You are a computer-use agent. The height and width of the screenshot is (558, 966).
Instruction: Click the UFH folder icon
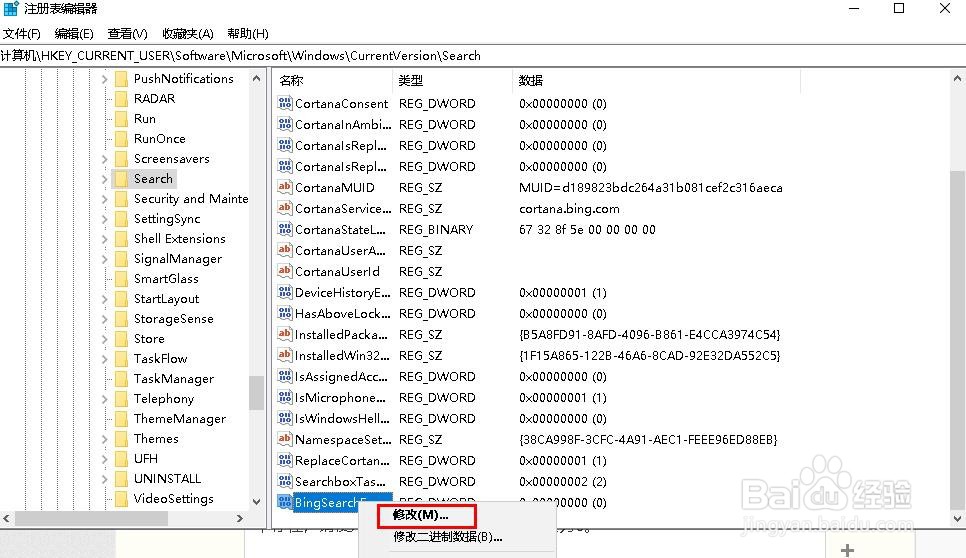121,458
